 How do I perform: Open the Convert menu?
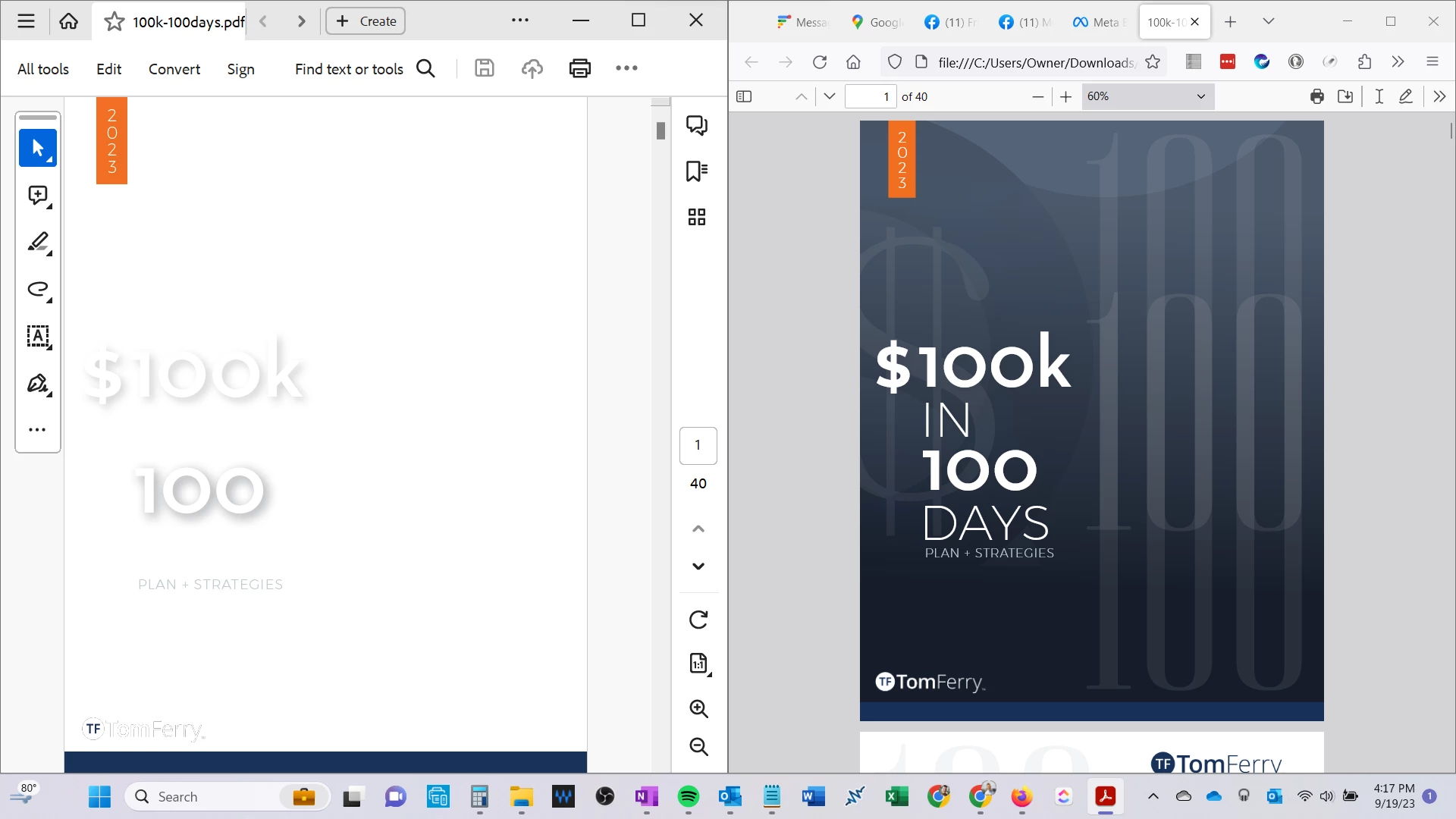(x=174, y=69)
